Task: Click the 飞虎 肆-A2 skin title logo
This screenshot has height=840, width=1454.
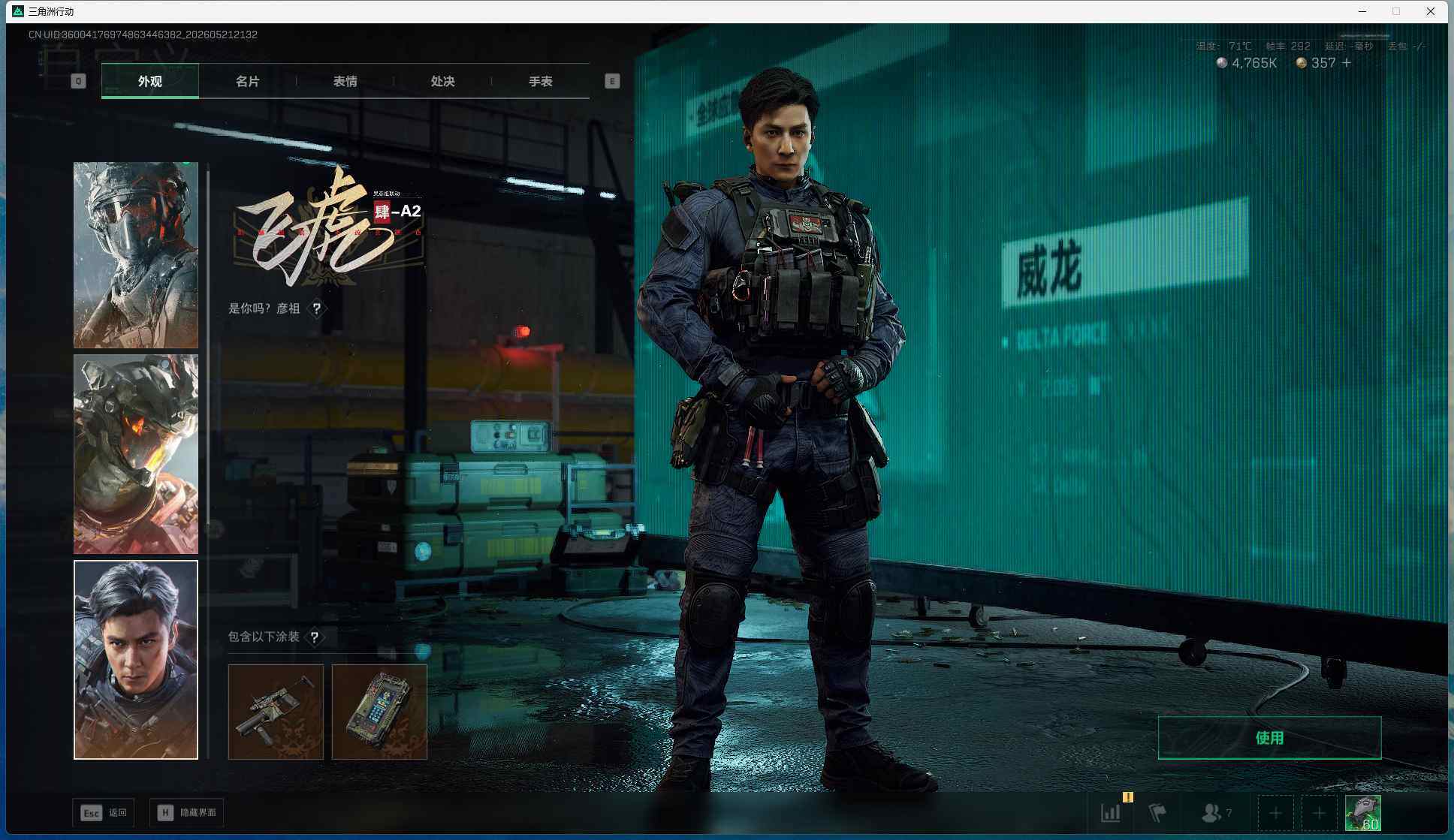Action: pyautogui.click(x=328, y=226)
